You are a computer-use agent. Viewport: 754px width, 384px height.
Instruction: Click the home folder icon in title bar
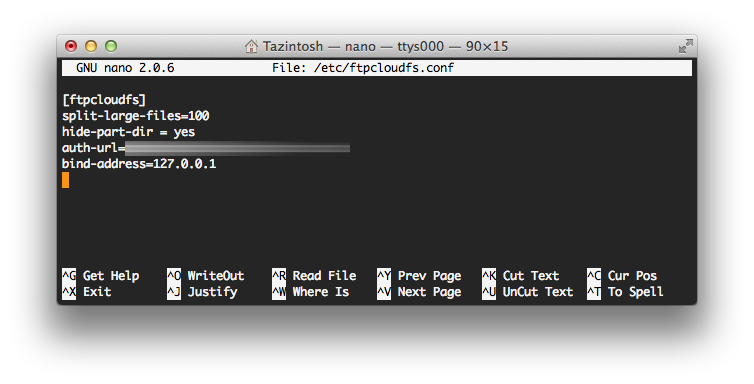click(251, 46)
